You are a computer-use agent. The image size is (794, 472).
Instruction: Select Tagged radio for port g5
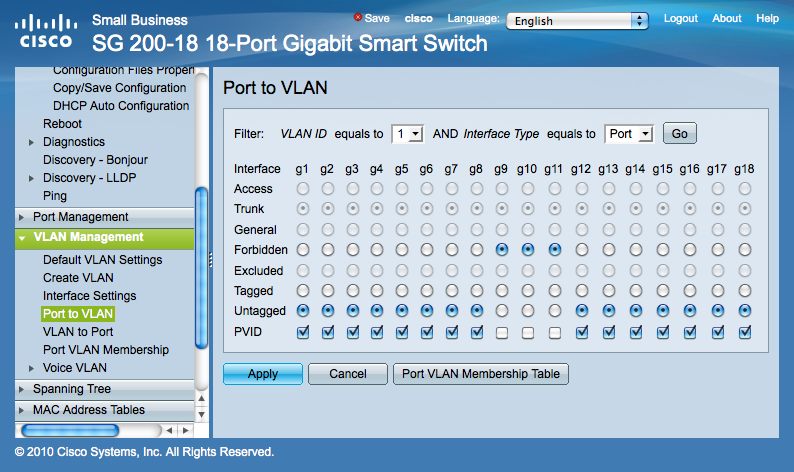[x=402, y=291]
